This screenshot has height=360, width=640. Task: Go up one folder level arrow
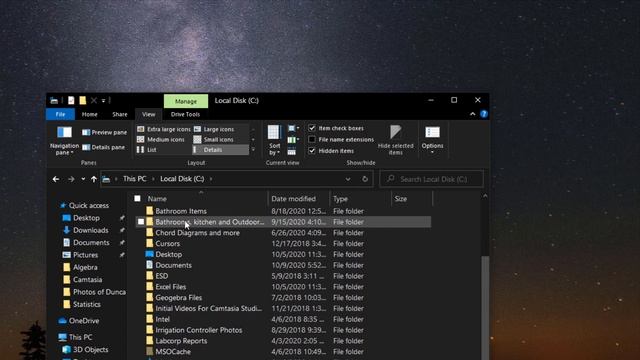click(x=94, y=179)
